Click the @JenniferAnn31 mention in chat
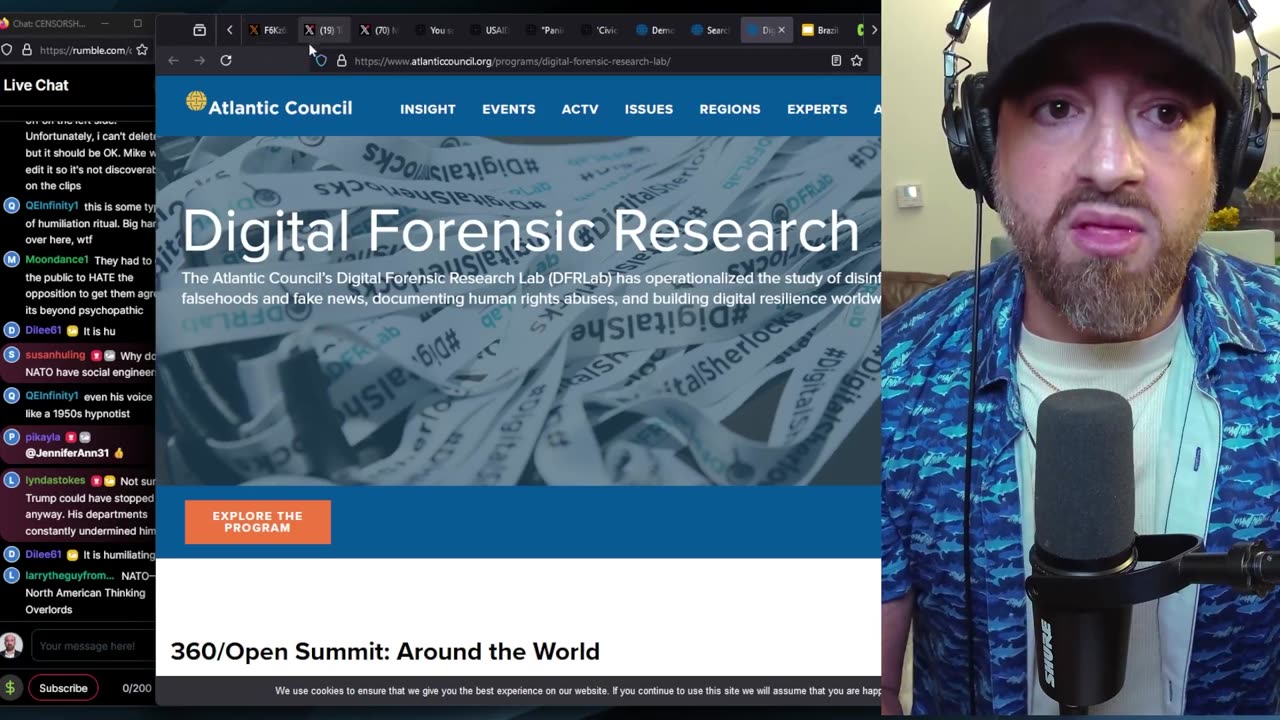 tap(67, 453)
